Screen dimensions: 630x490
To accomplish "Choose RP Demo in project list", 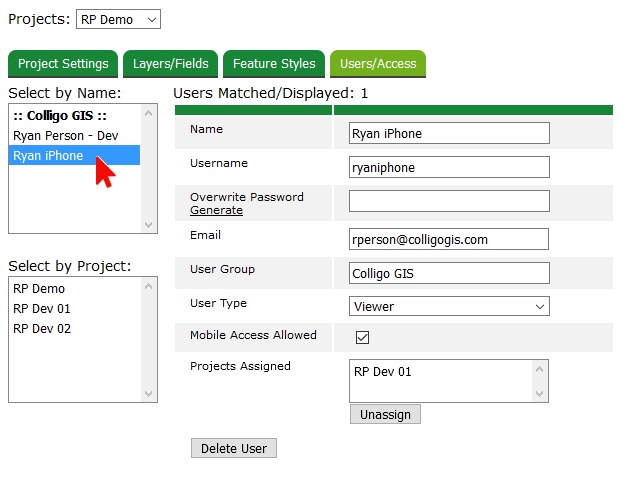I will click(x=39, y=288).
